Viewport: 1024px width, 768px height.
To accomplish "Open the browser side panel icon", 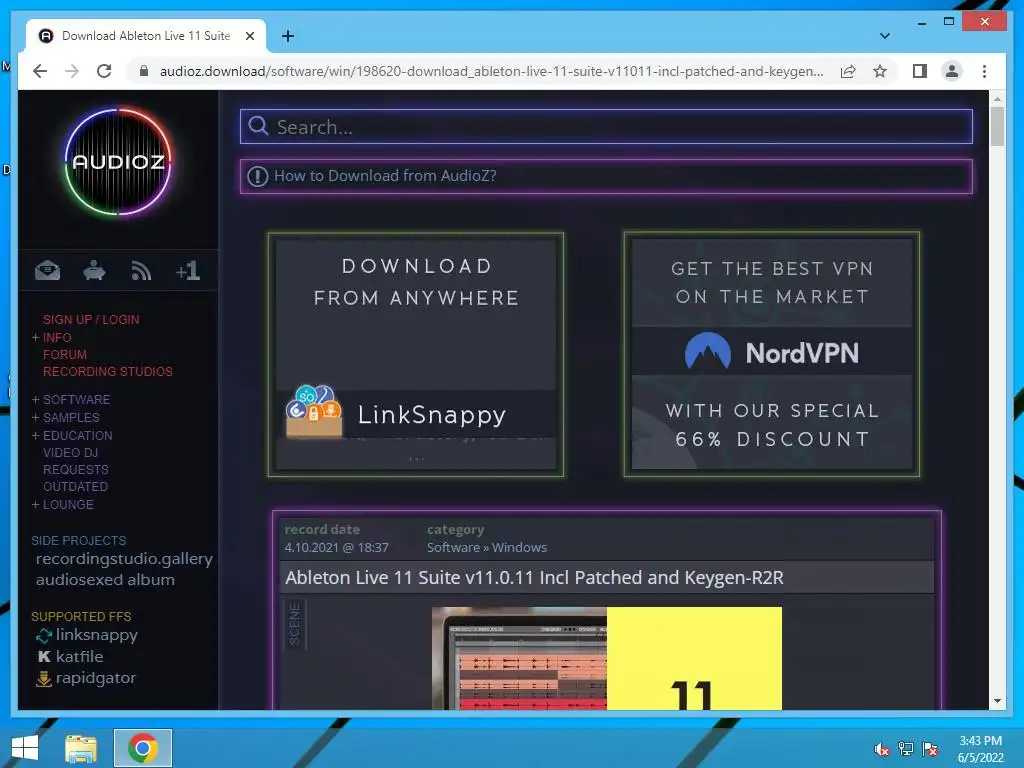I will click(920, 71).
